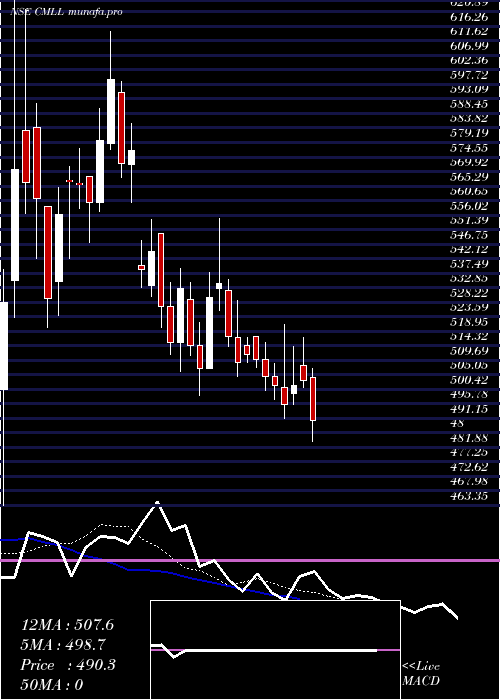Select the 542.12 price axis label
The width and height of the screenshot is (500, 700).
pyautogui.click(x=469, y=249)
